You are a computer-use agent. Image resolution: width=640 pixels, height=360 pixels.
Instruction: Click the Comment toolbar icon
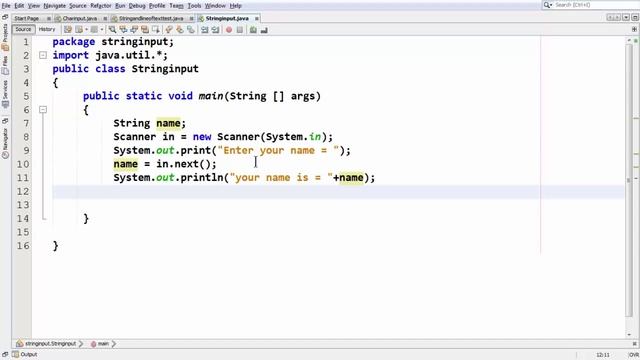pos(253,30)
